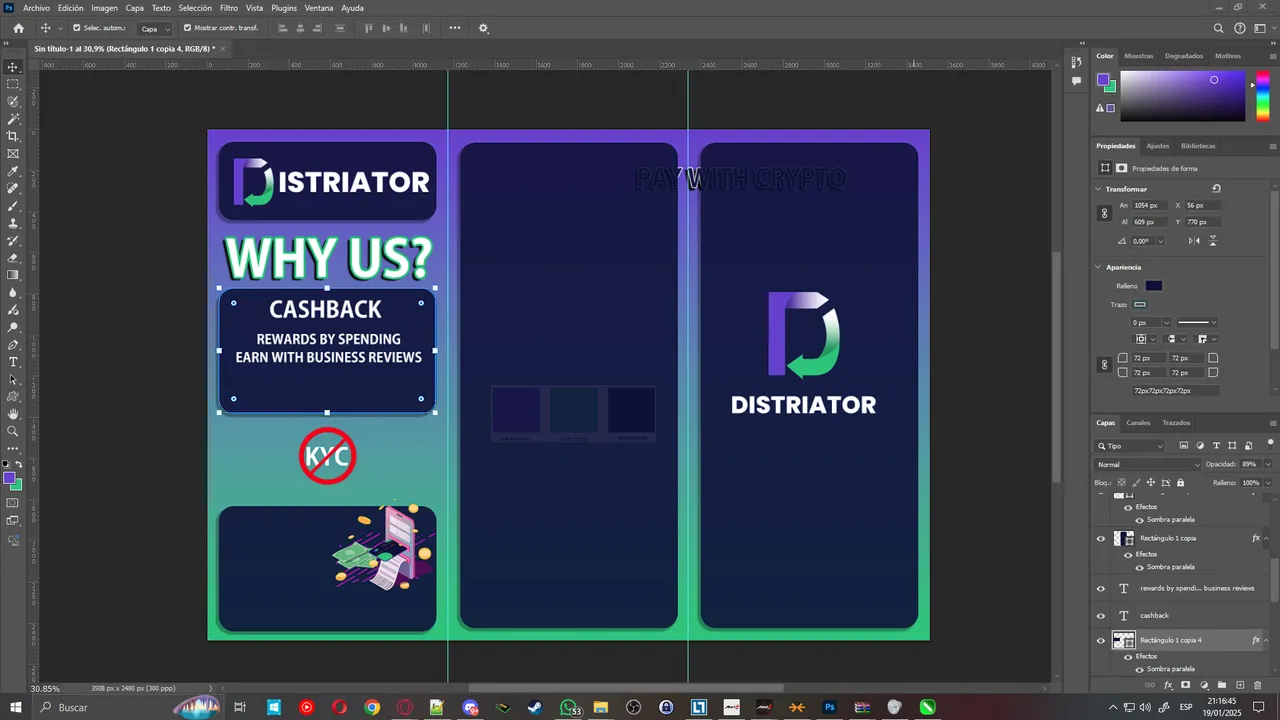Create a new group folder icon
The height and width of the screenshot is (720, 1280).
coord(1222,685)
